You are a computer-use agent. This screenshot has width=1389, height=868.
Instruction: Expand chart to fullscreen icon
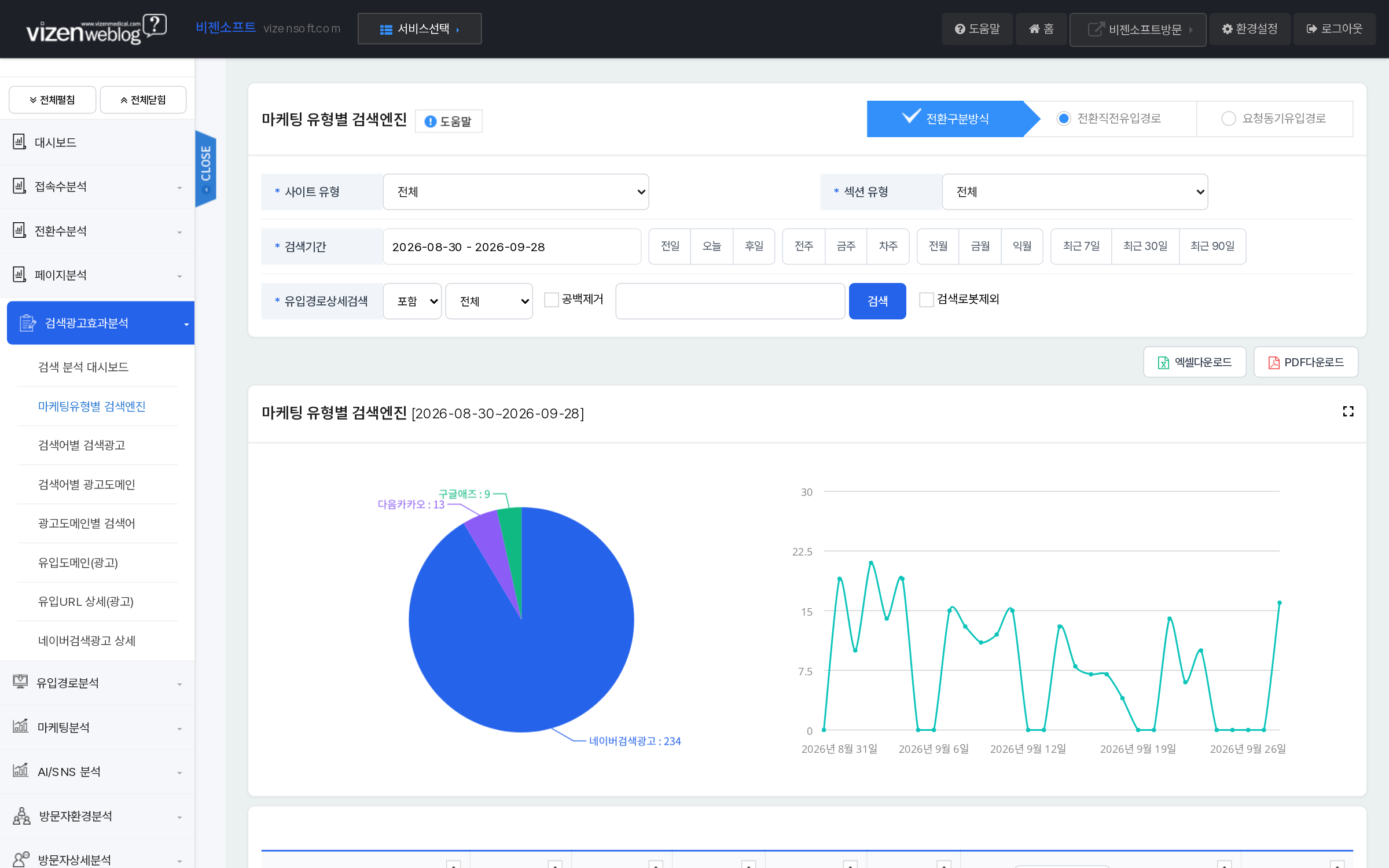(x=1348, y=411)
